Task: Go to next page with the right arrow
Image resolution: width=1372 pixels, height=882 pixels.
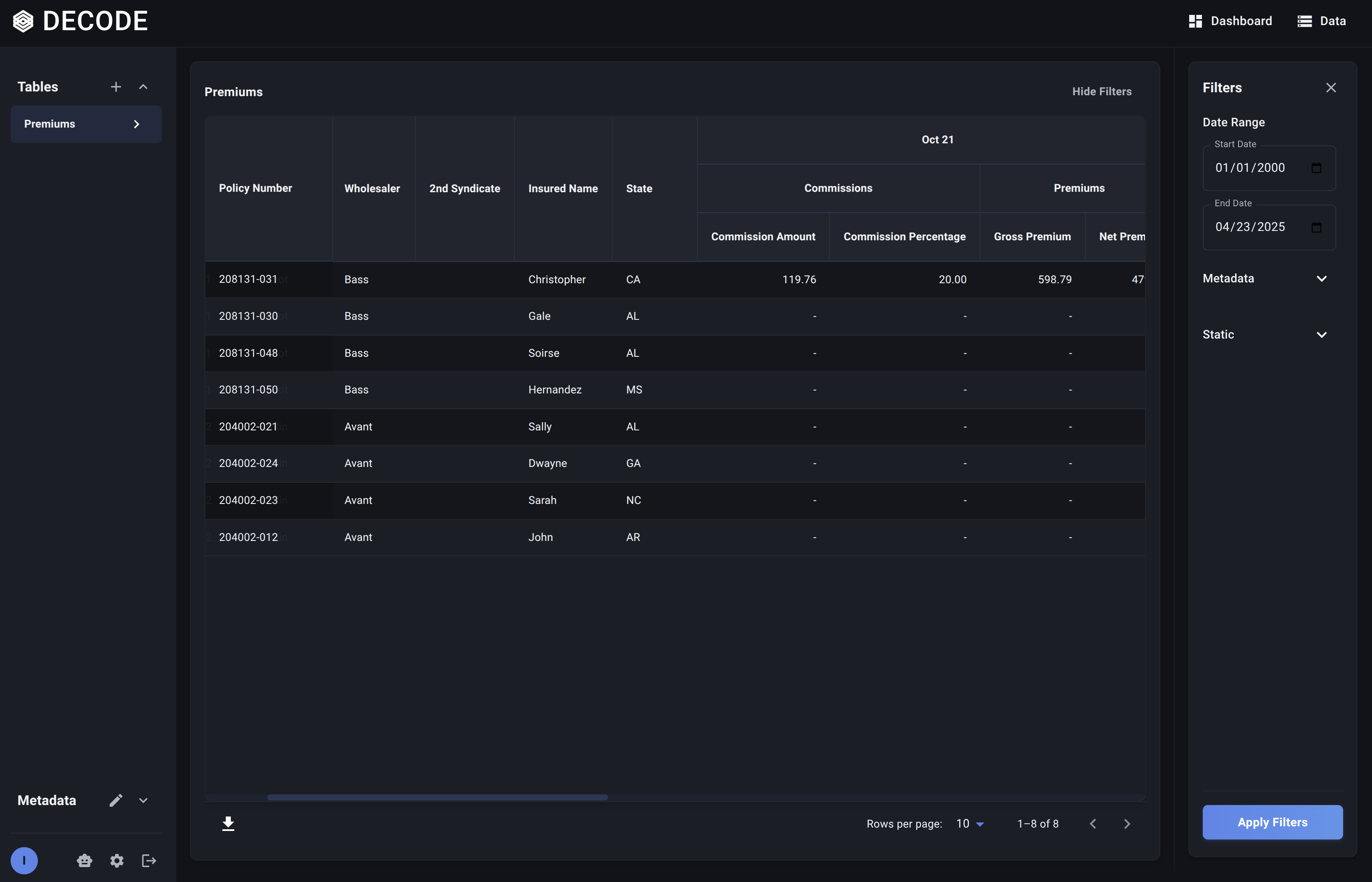Action: pyautogui.click(x=1126, y=823)
